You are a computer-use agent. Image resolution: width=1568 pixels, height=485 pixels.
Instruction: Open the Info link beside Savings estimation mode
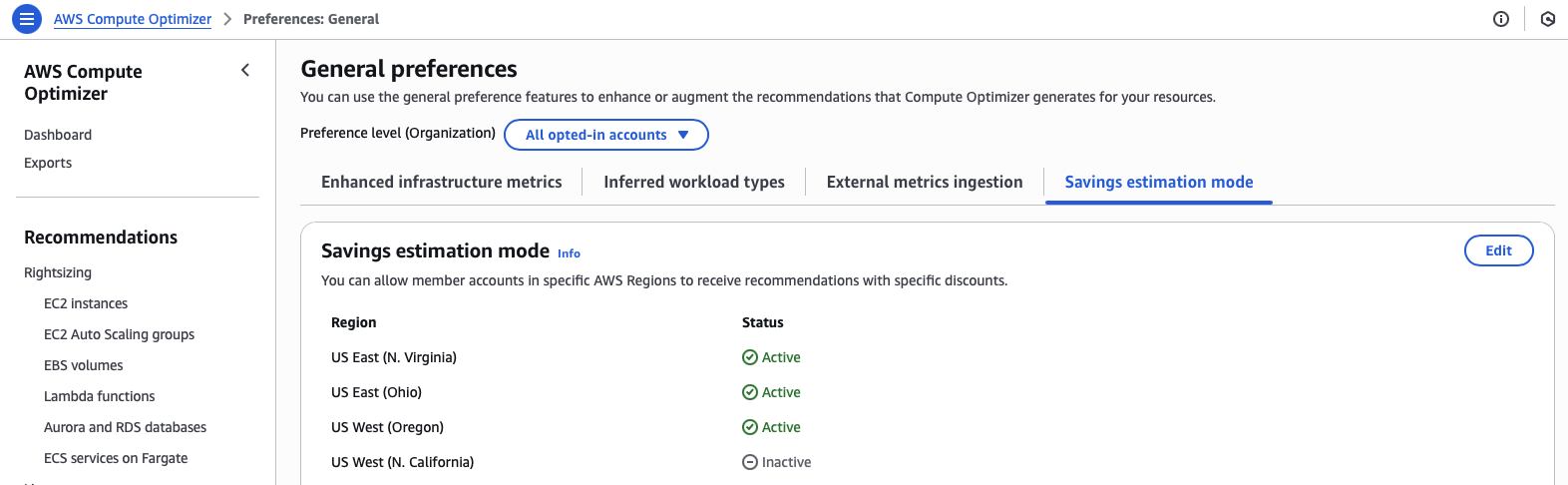(569, 253)
